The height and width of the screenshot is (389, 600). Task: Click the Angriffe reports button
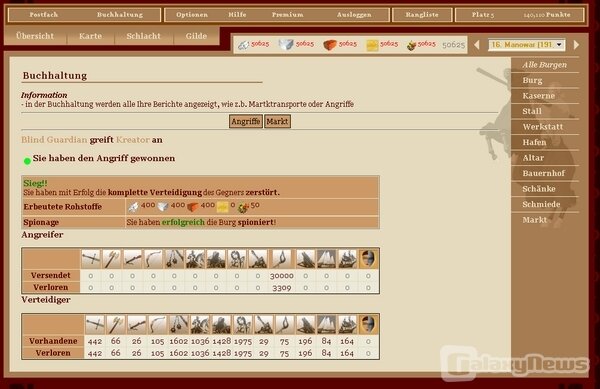246,121
